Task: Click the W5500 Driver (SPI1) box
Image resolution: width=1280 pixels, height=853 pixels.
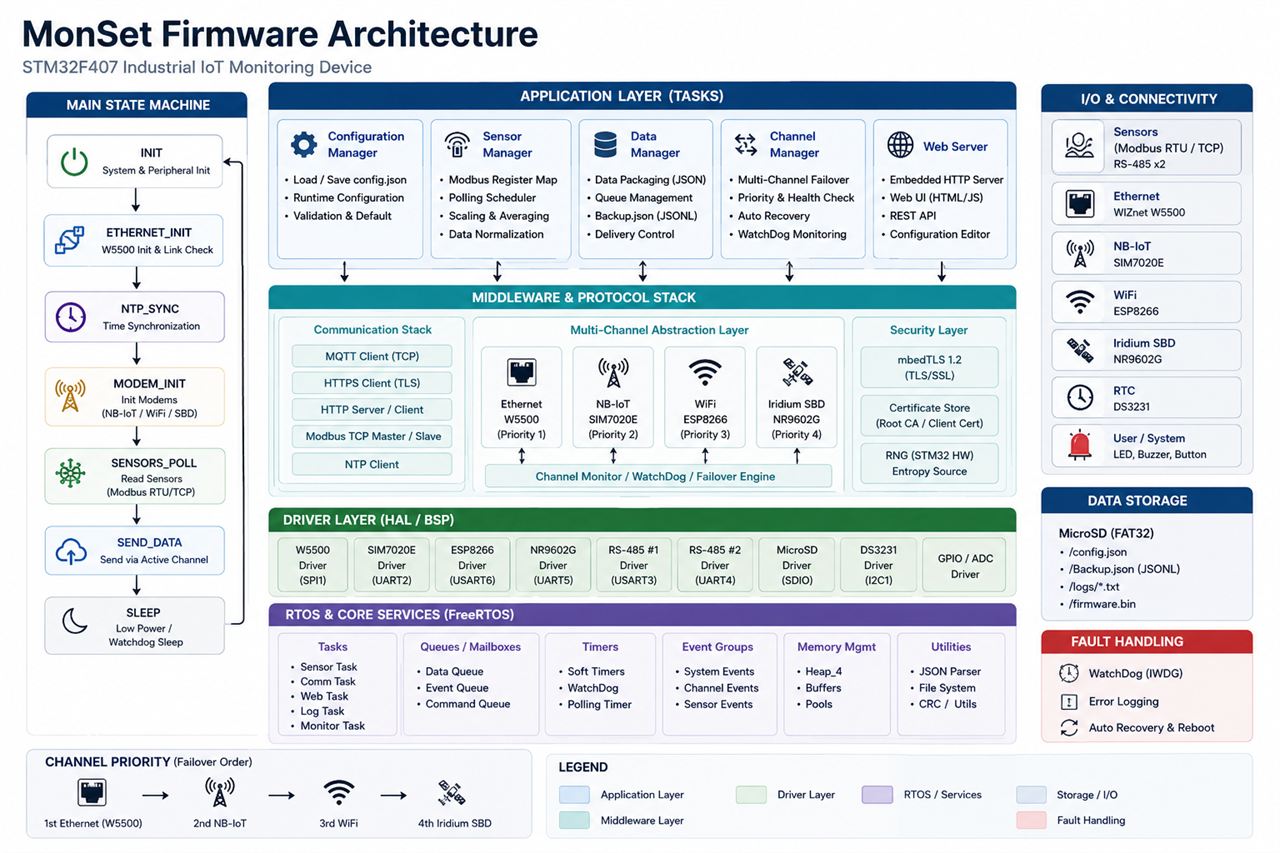Action: (312, 565)
